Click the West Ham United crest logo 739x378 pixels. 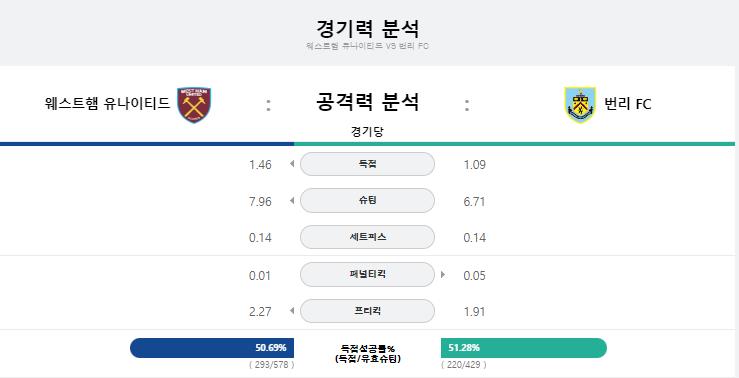point(194,105)
